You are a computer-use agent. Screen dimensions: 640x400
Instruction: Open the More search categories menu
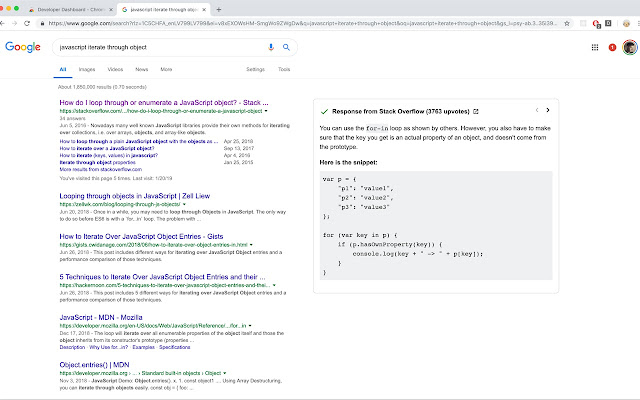click(166, 69)
